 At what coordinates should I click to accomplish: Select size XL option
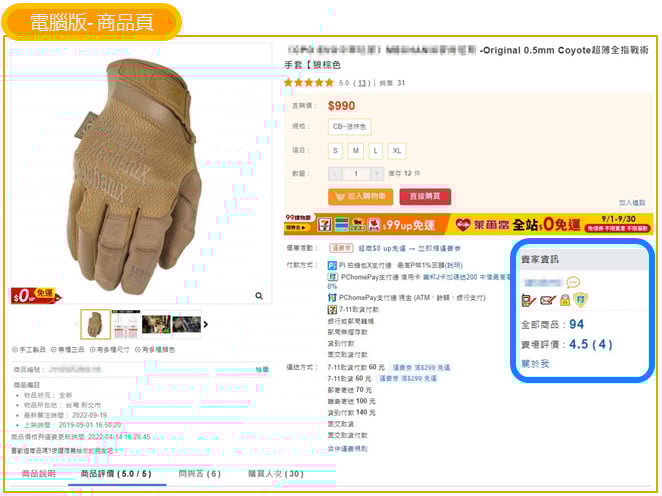[x=397, y=151]
